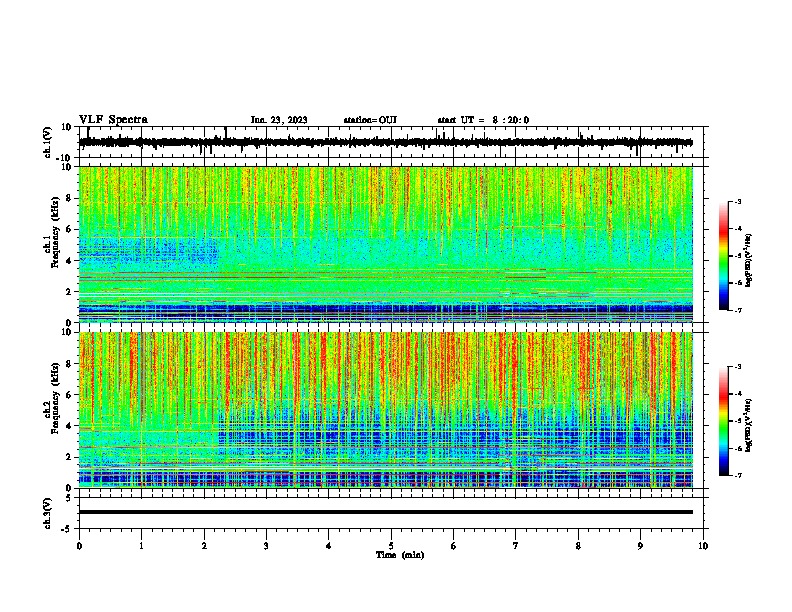Click the "VLF Spectra" plot title
Viewport: 792px width, 612px height.
(x=113, y=120)
